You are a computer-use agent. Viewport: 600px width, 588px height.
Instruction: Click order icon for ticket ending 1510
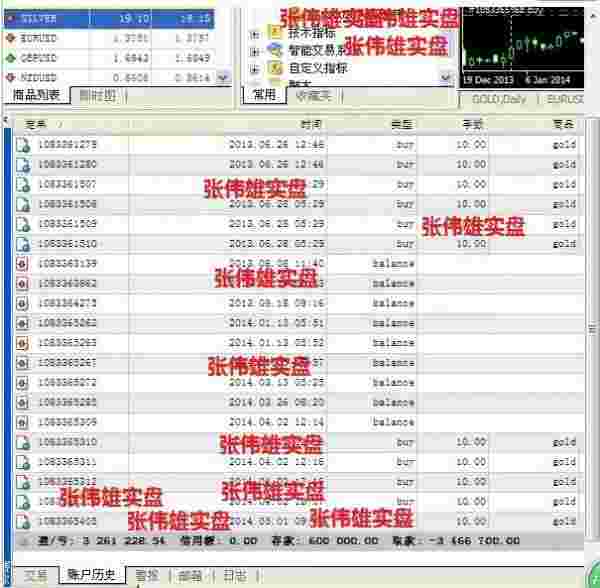coord(23,244)
